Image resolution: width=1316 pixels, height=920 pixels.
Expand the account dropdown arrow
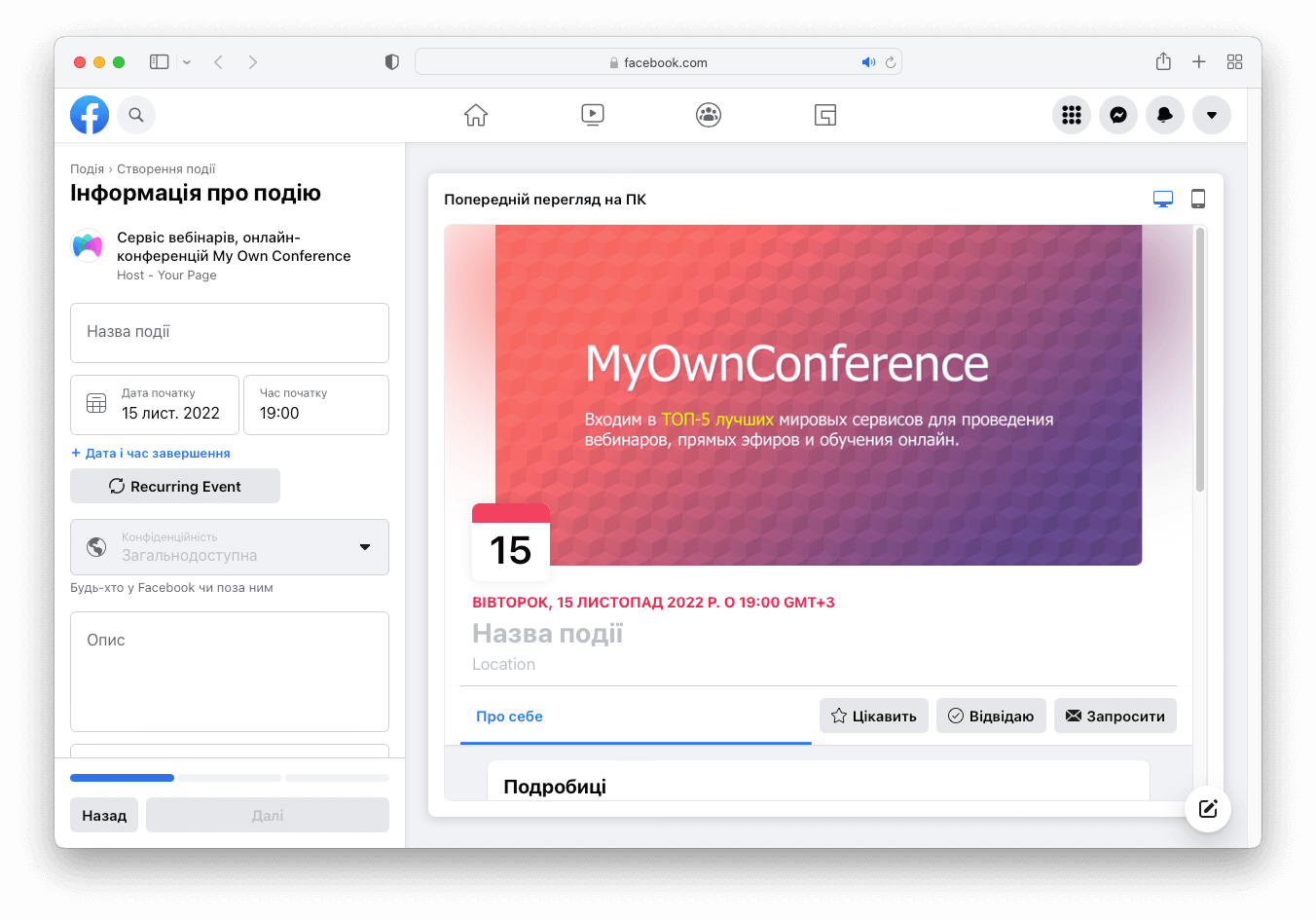point(1212,115)
